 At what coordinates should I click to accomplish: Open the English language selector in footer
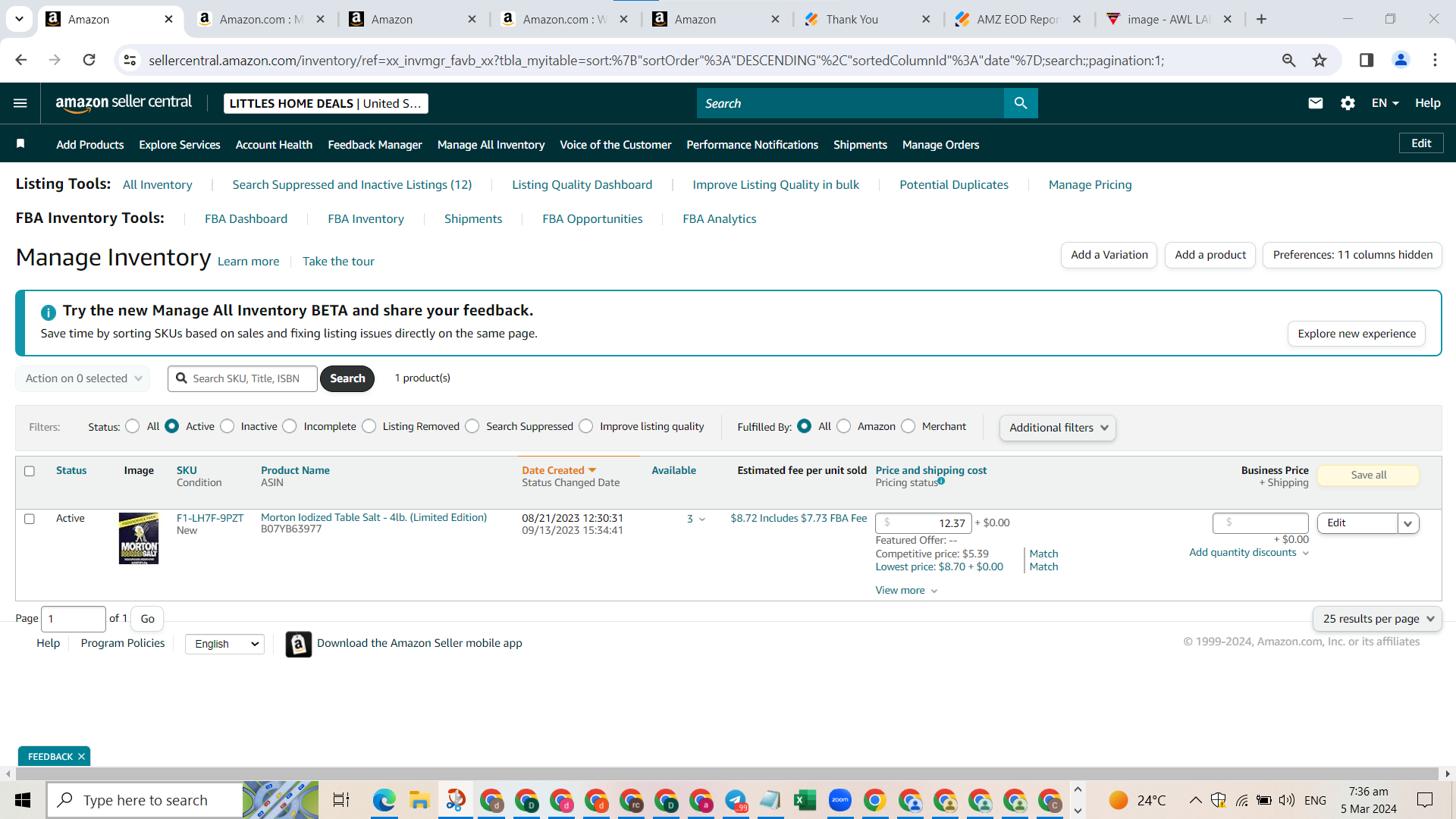(224, 644)
